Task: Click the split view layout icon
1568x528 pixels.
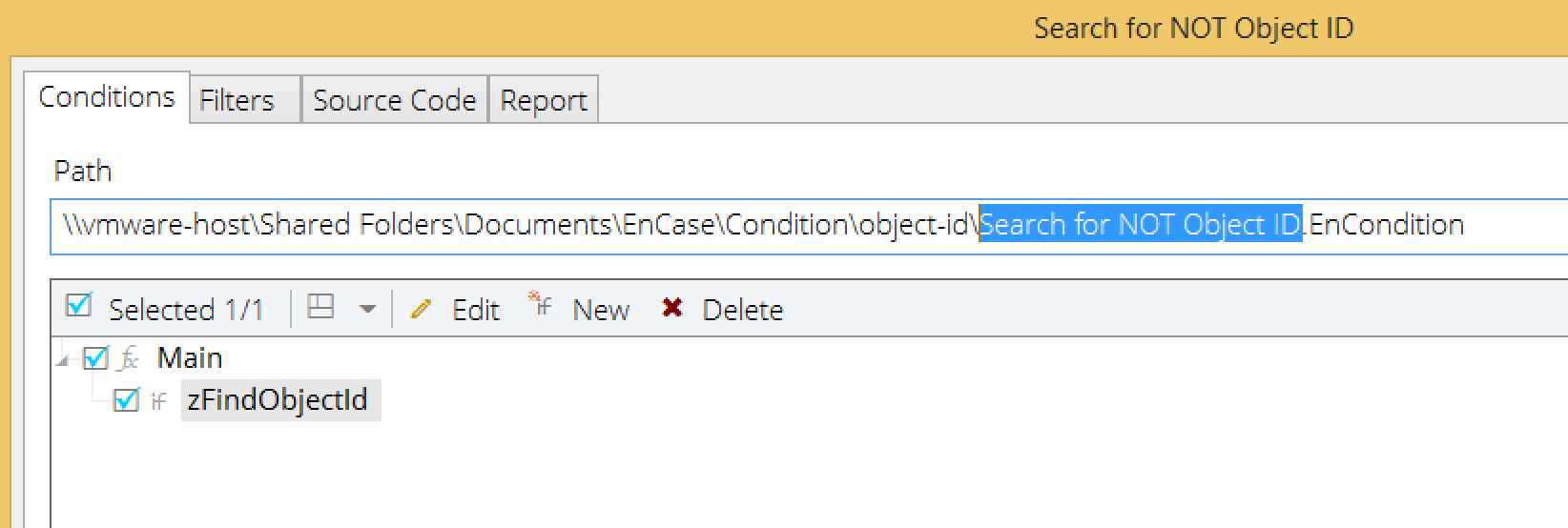Action: click(x=321, y=307)
